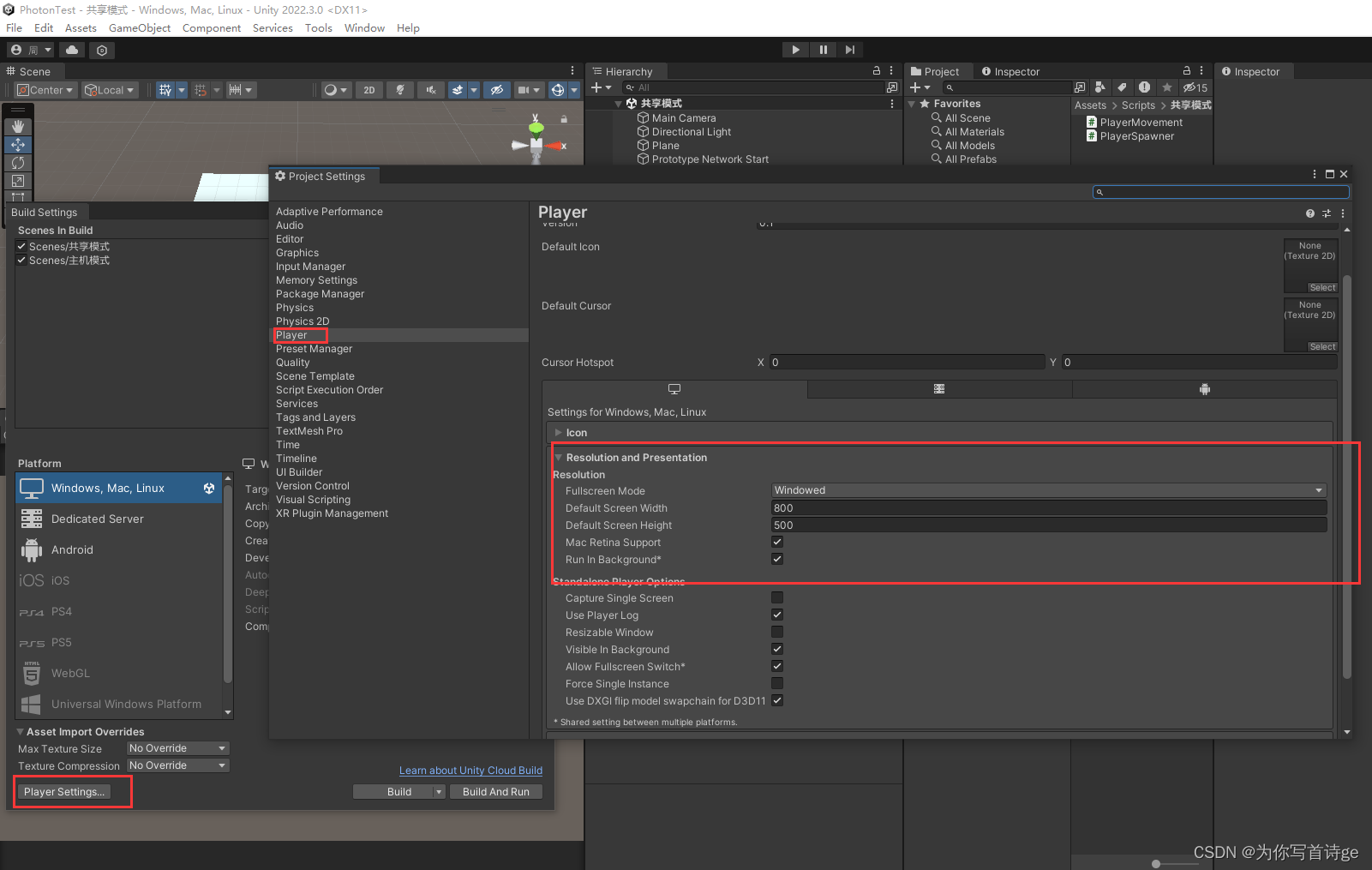Switch to the Hierarchy tab
The width and height of the screenshot is (1372, 870).
point(628,72)
